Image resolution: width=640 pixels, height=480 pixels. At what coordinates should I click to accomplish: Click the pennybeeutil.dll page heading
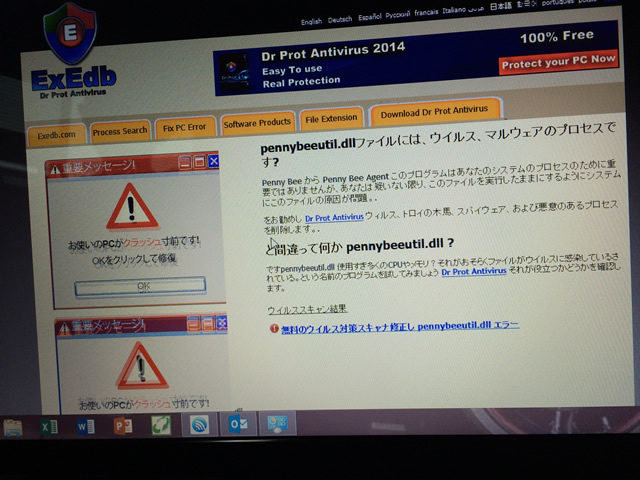(438, 143)
